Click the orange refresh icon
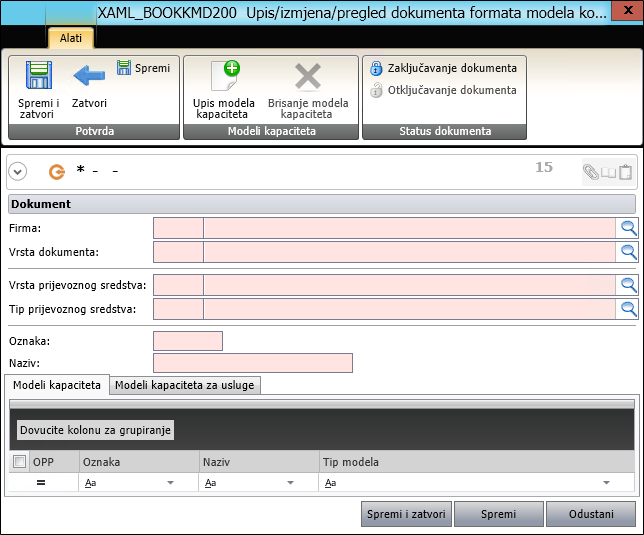The width and height of the screenshot is (644, 535). coord(57,172)
